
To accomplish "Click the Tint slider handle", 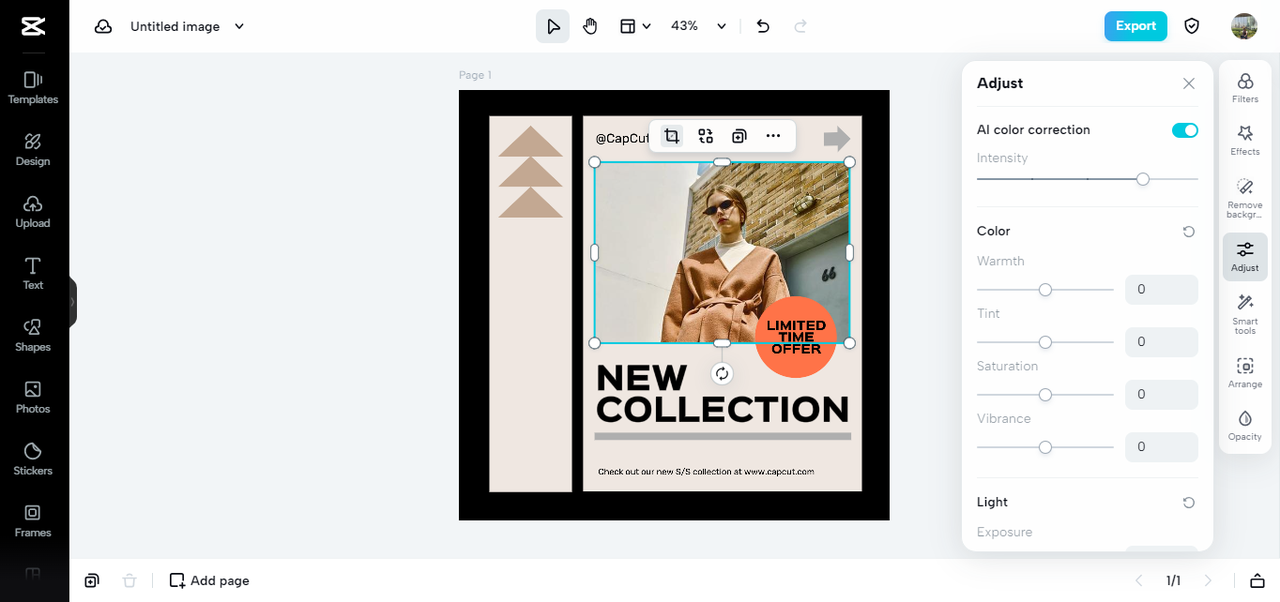I will [x=1045, y=342].
